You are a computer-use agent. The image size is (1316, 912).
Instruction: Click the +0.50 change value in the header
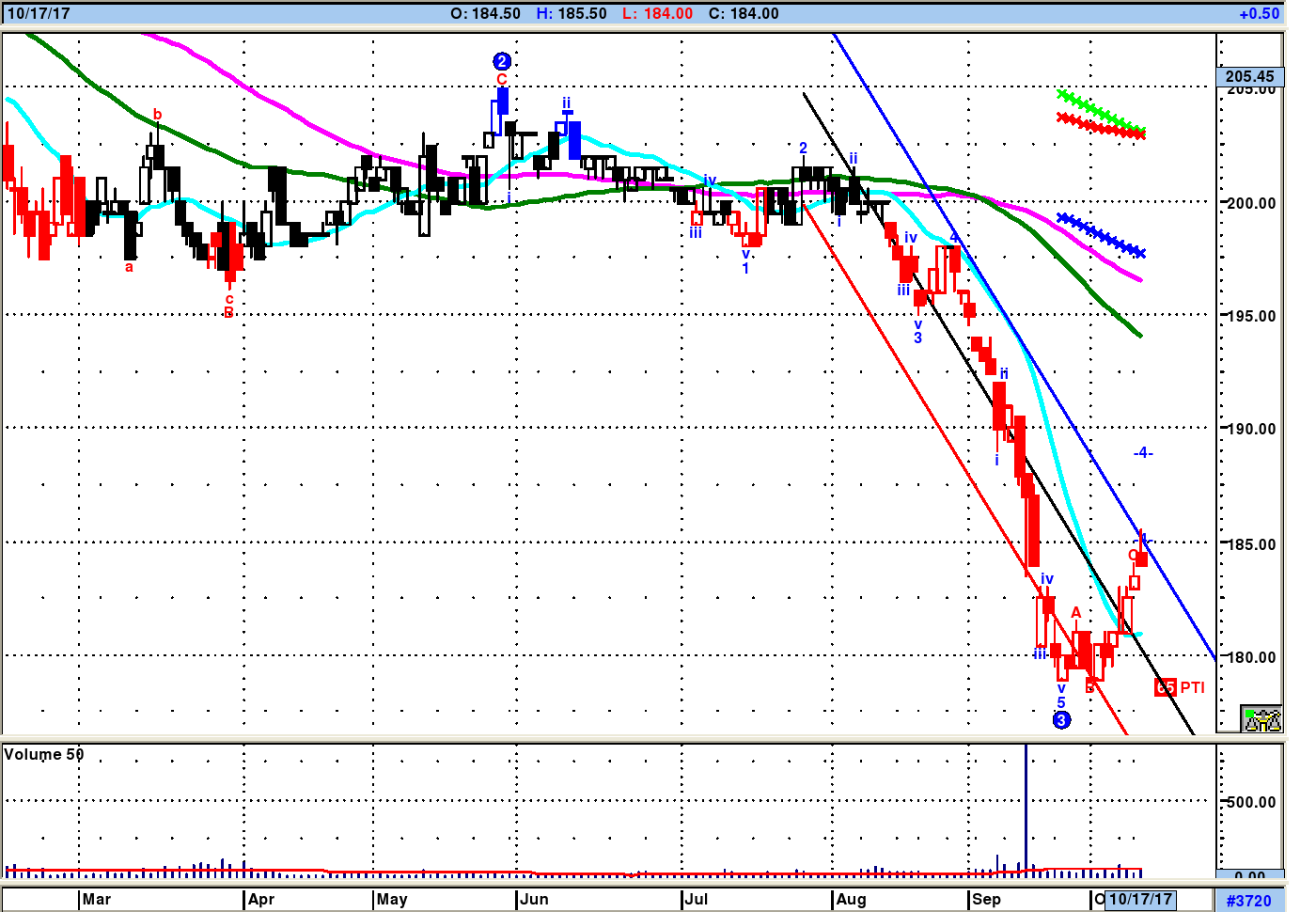click(1259, 13)
